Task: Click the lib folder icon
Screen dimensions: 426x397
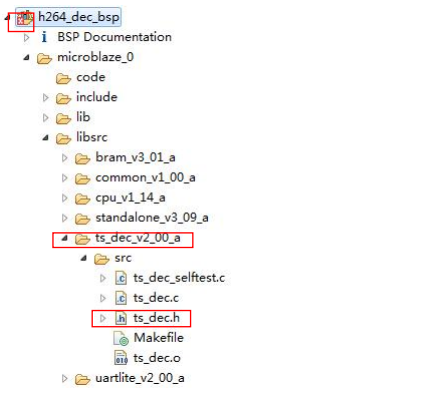Action: [x=63, y=119]
